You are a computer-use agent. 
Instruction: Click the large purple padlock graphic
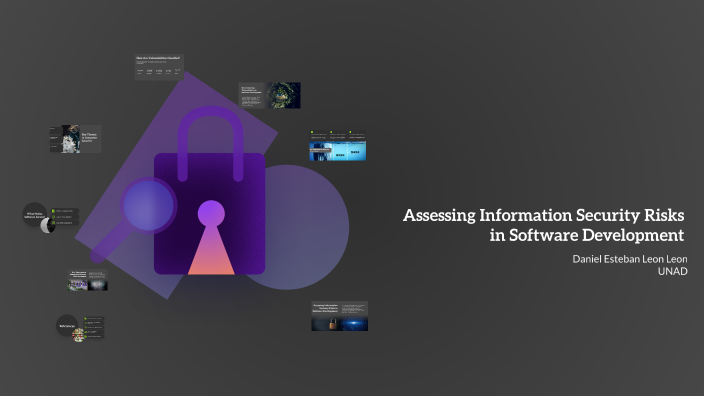pos(210,191)
